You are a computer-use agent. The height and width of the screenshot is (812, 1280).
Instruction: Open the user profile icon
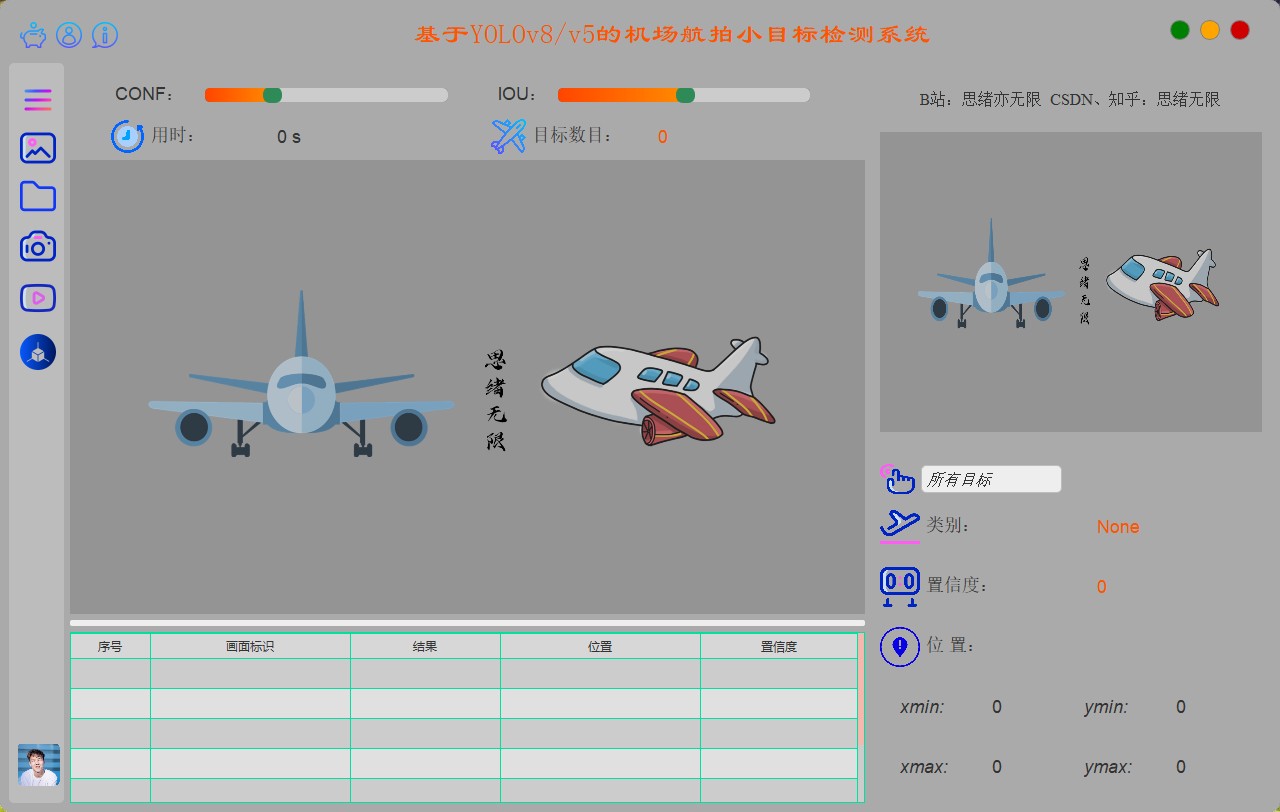click(x=69, y=35)
